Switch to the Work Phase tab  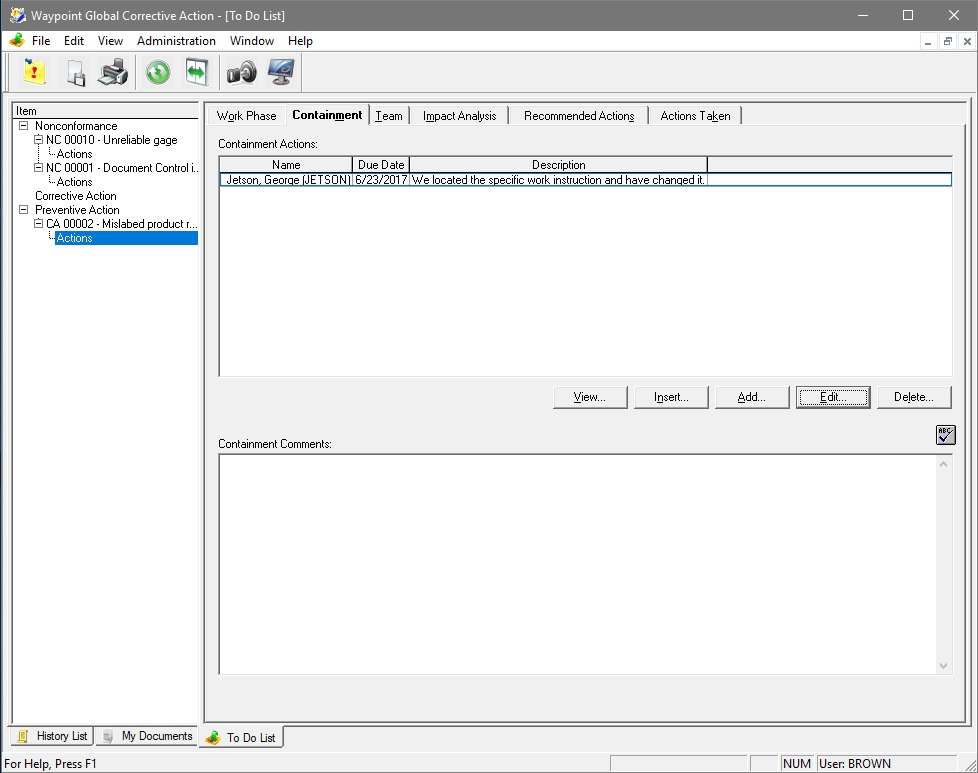pos(246,115)
